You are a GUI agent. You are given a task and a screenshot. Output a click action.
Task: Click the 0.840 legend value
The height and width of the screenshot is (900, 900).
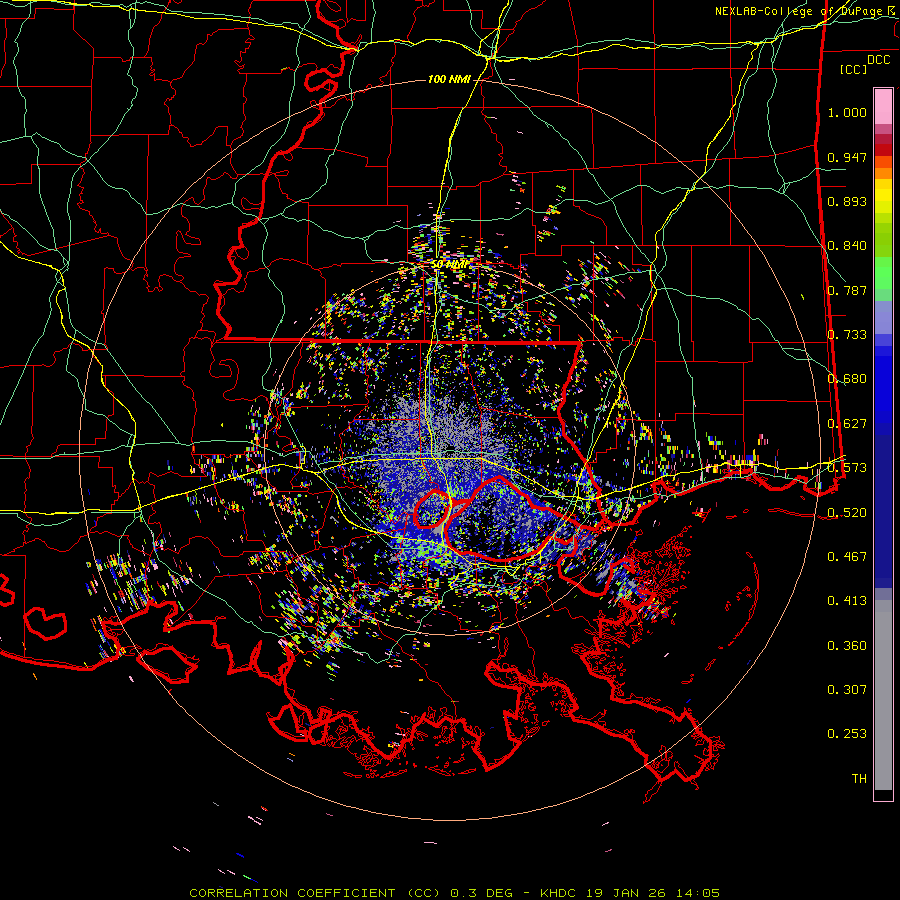(x=847, y=246)
